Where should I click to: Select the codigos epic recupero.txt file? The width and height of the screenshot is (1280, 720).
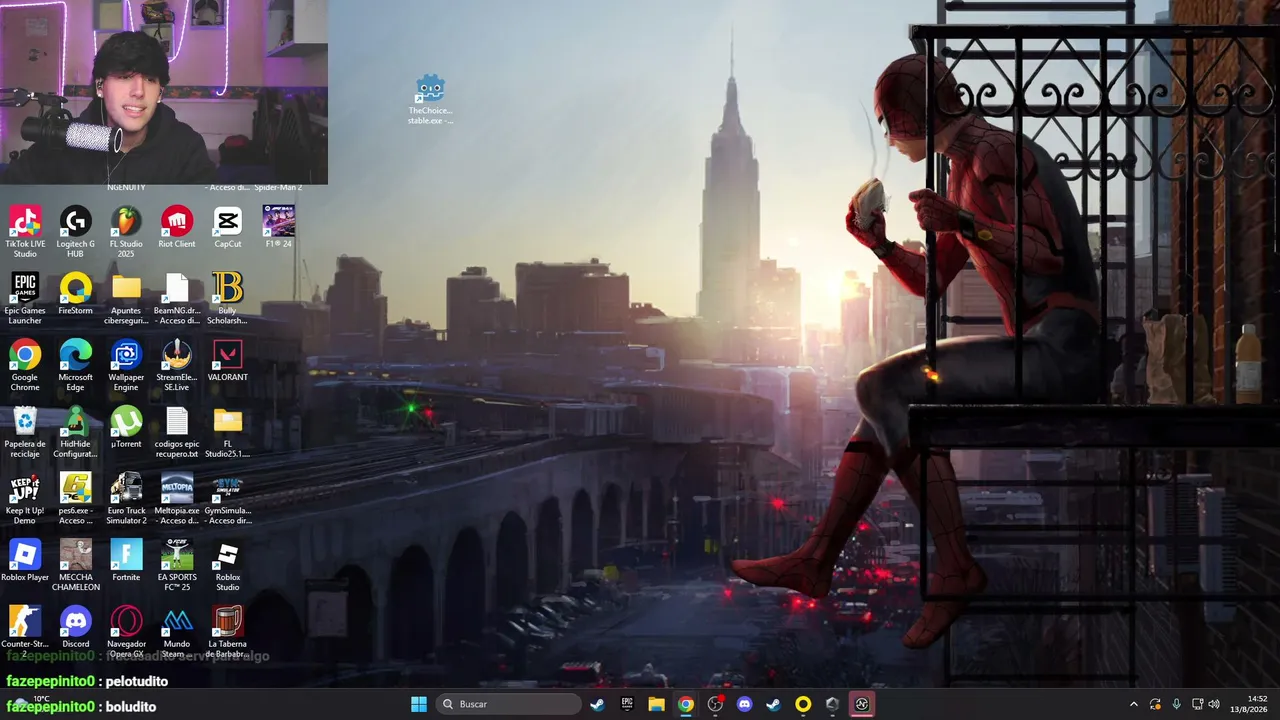177,432
